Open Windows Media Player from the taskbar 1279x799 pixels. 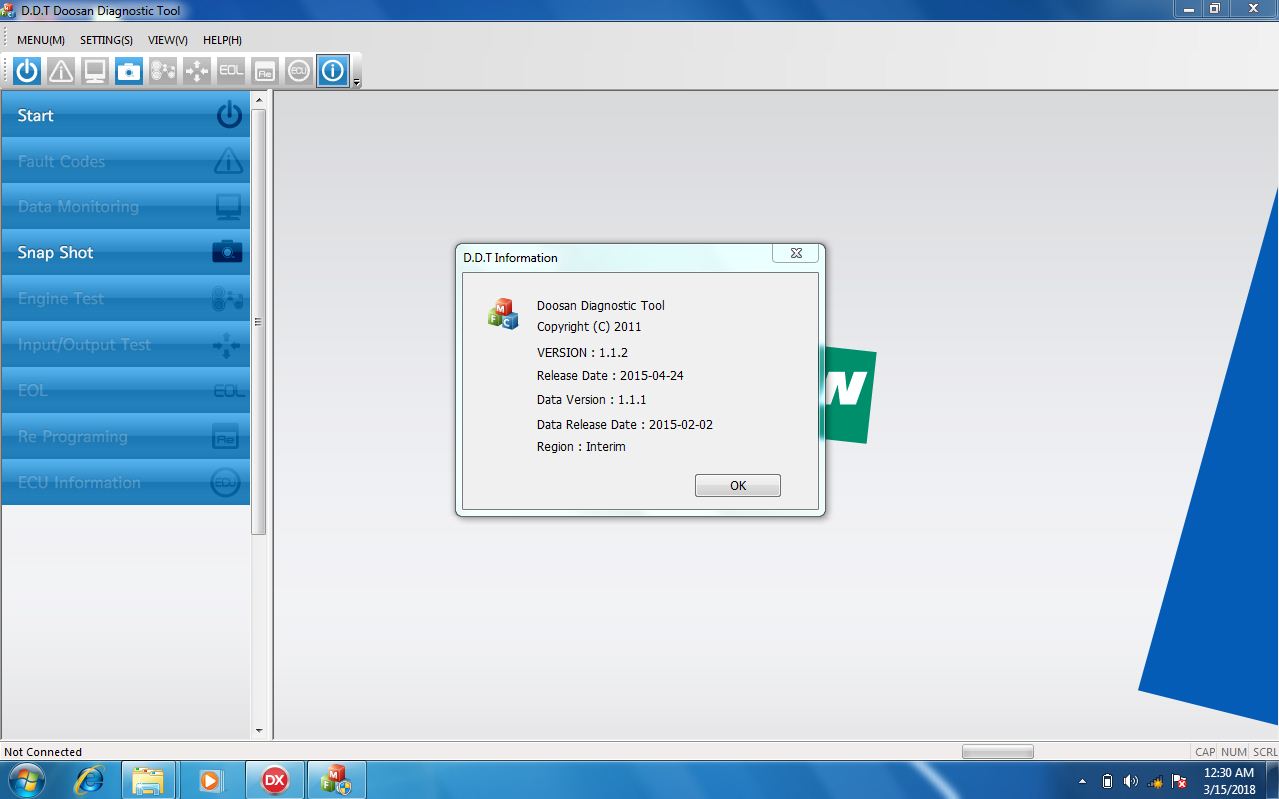(x=211, y=780)
